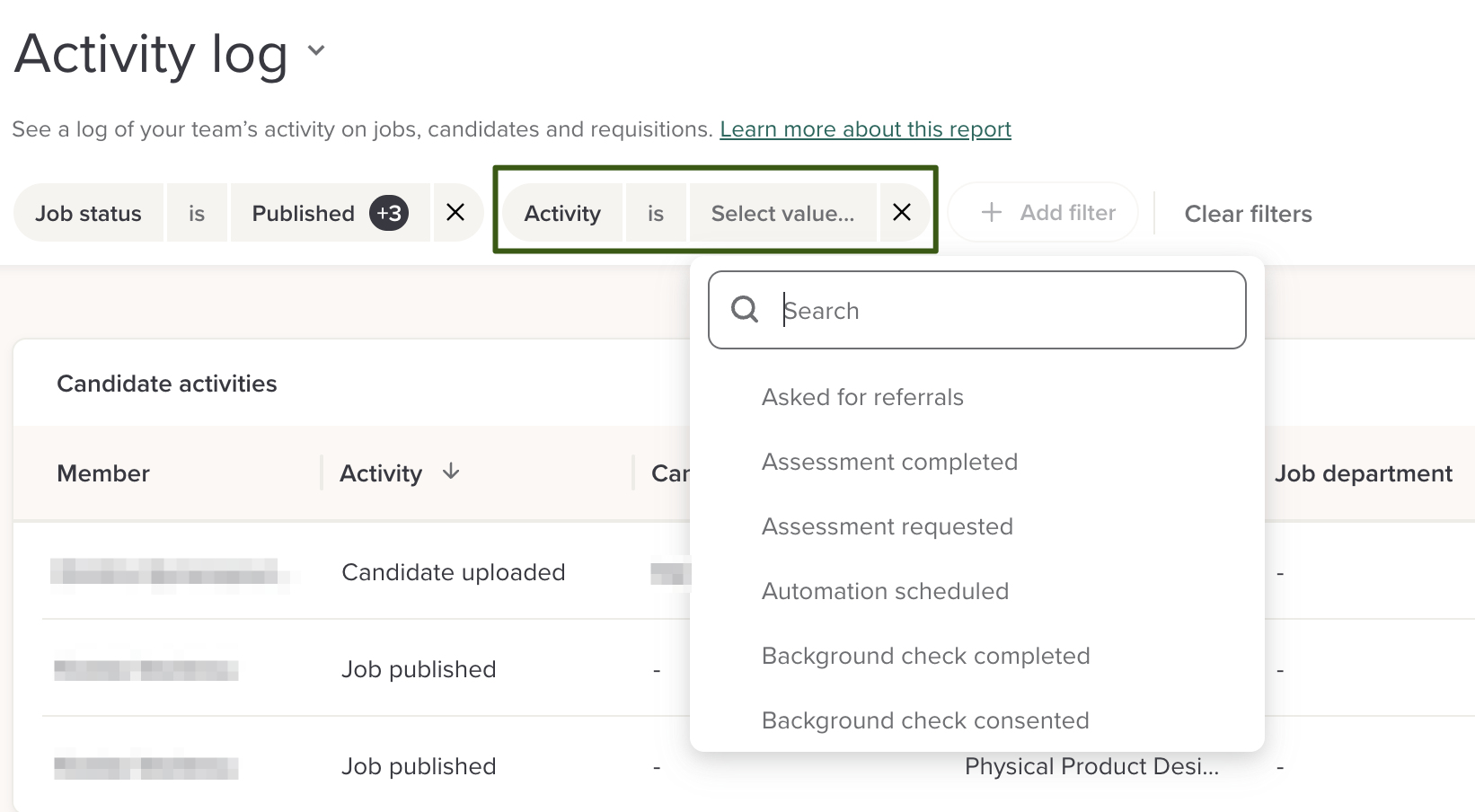The width and height of the screenshot is (1475, 812).
Task: Click the search input in dropdown
Action: [x=997, y=311]
